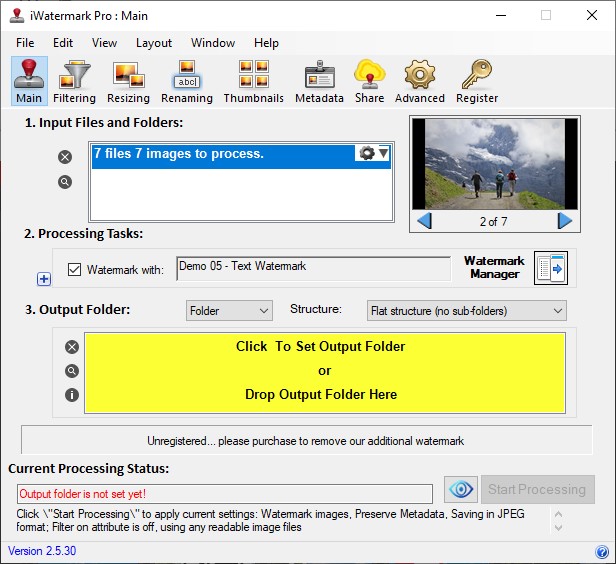This screenshot has height=564, width=616.
Task: Click the 2 of 7 counter text
Action: [x=493, y=222]
